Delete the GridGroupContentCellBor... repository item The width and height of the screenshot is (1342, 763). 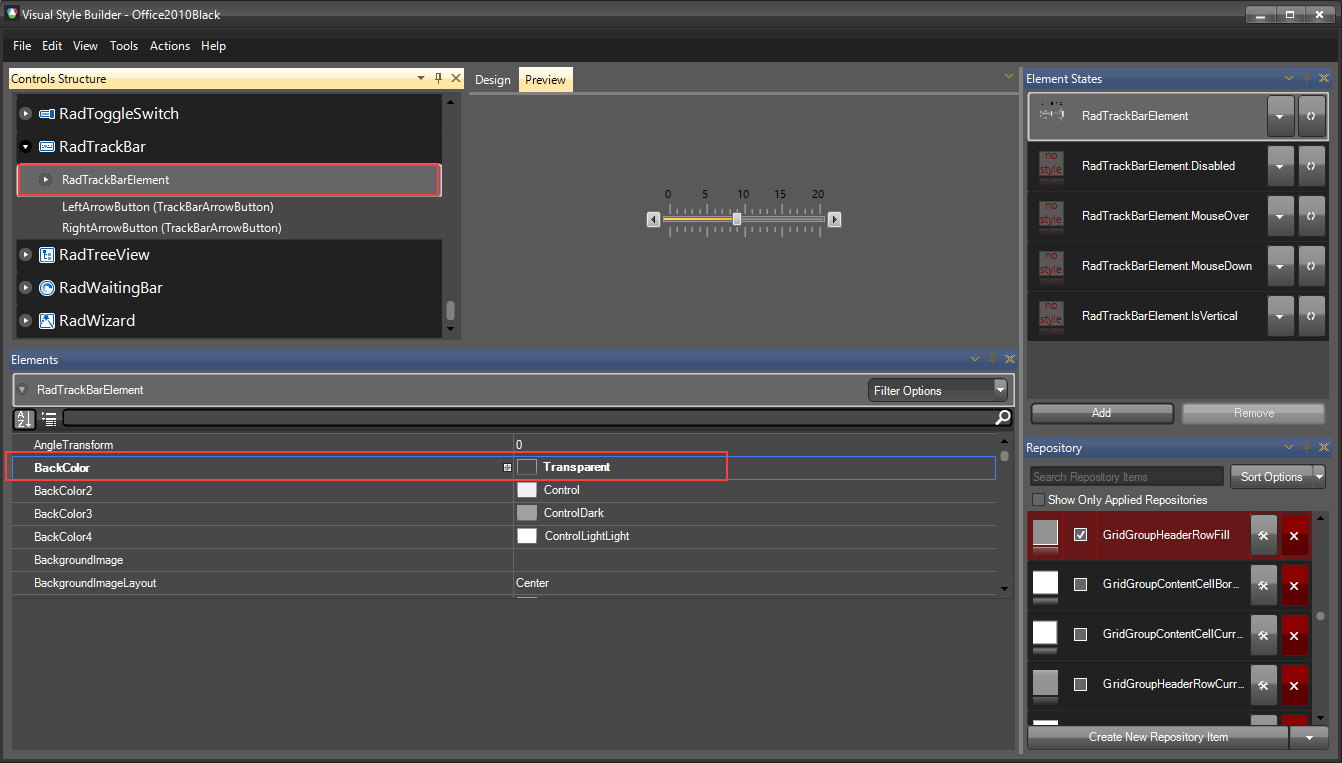[x=1294, y=585]
